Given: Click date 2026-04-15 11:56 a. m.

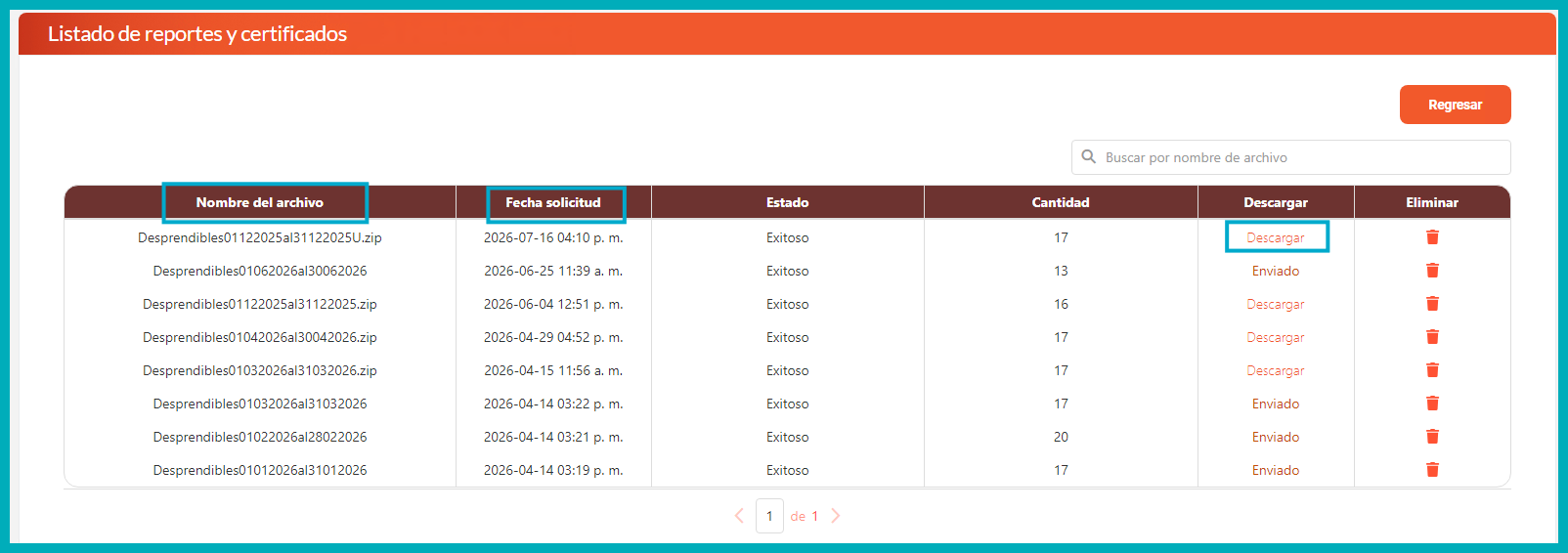Looking at the screenshot, I should pyautogui.click(x=553, y=370).
